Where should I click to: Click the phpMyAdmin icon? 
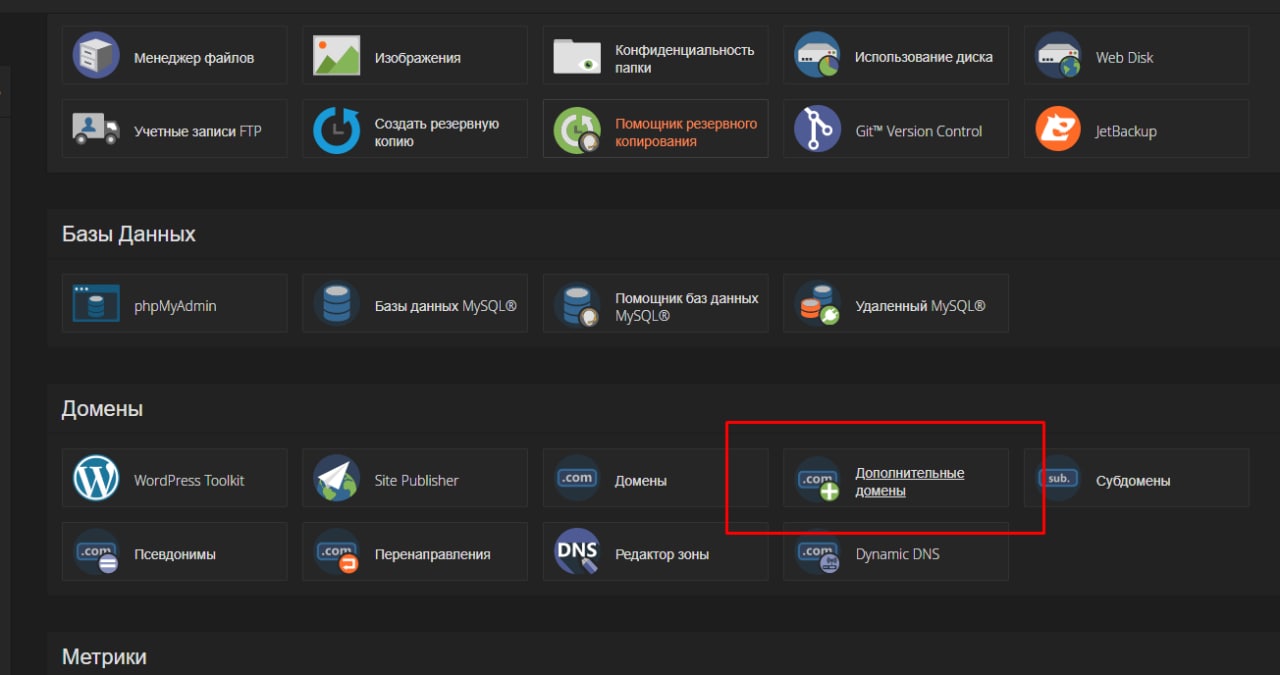(96, 304)
